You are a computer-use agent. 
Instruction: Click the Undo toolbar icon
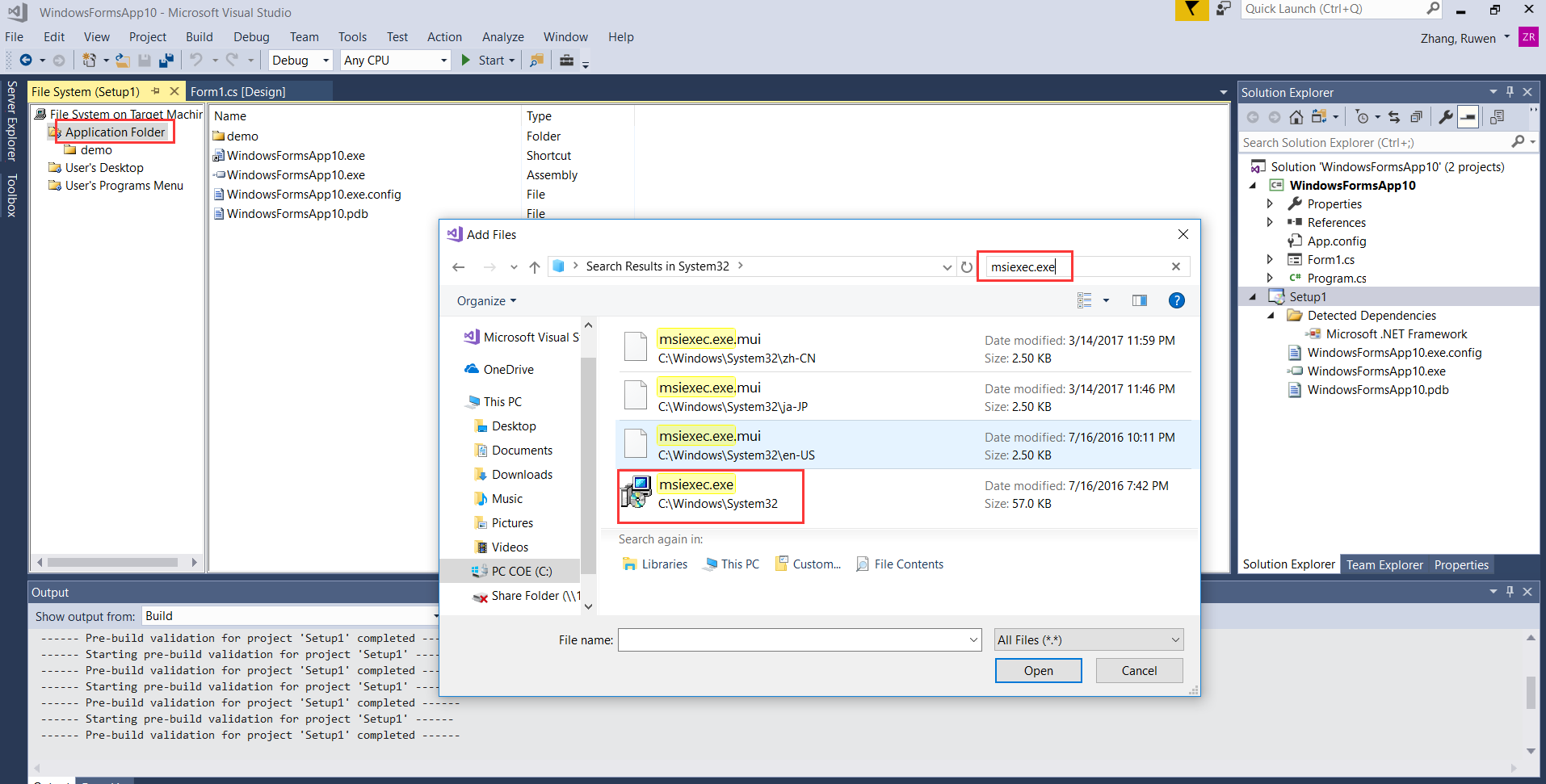(195, 61)
